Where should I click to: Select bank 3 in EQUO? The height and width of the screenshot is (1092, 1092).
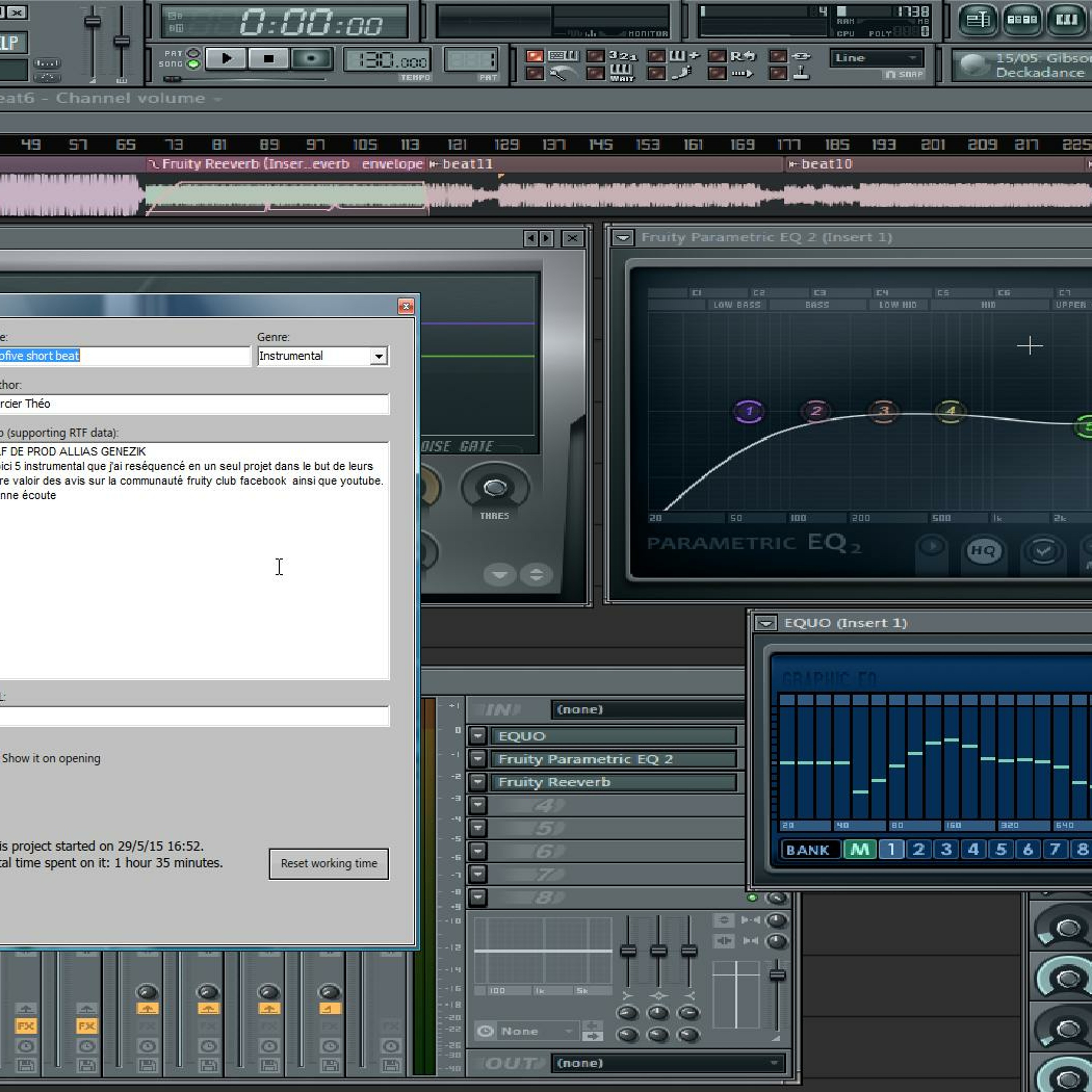946,849
